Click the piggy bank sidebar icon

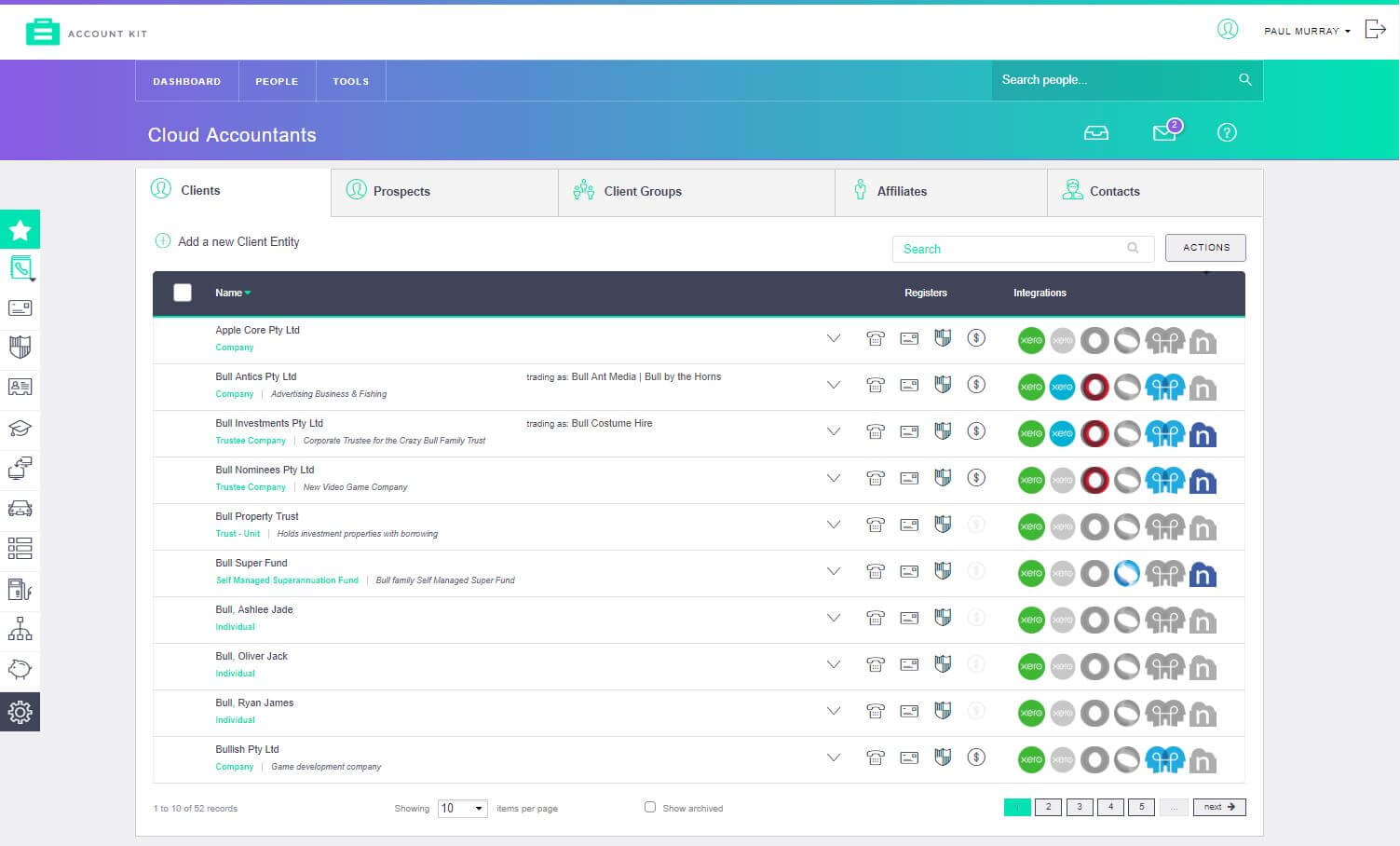click(20, 669)
